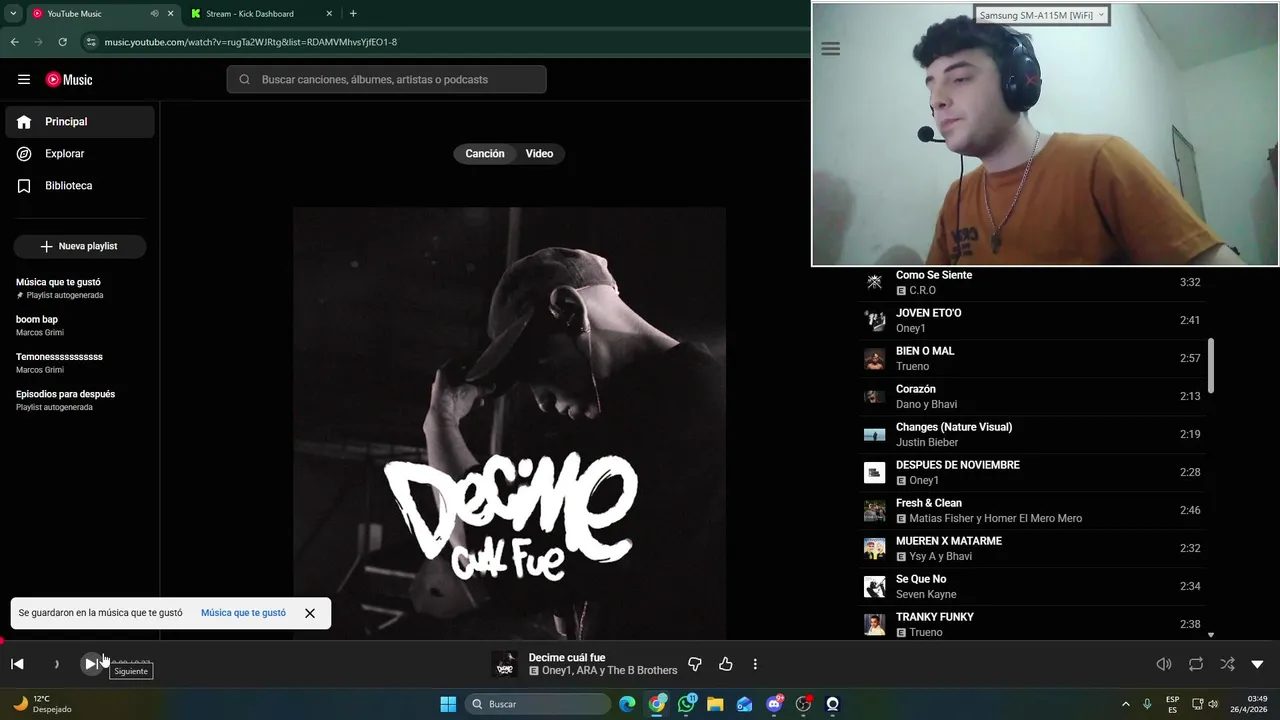
Task: Click the player bar song thumbnail
Action: [505, 664]
